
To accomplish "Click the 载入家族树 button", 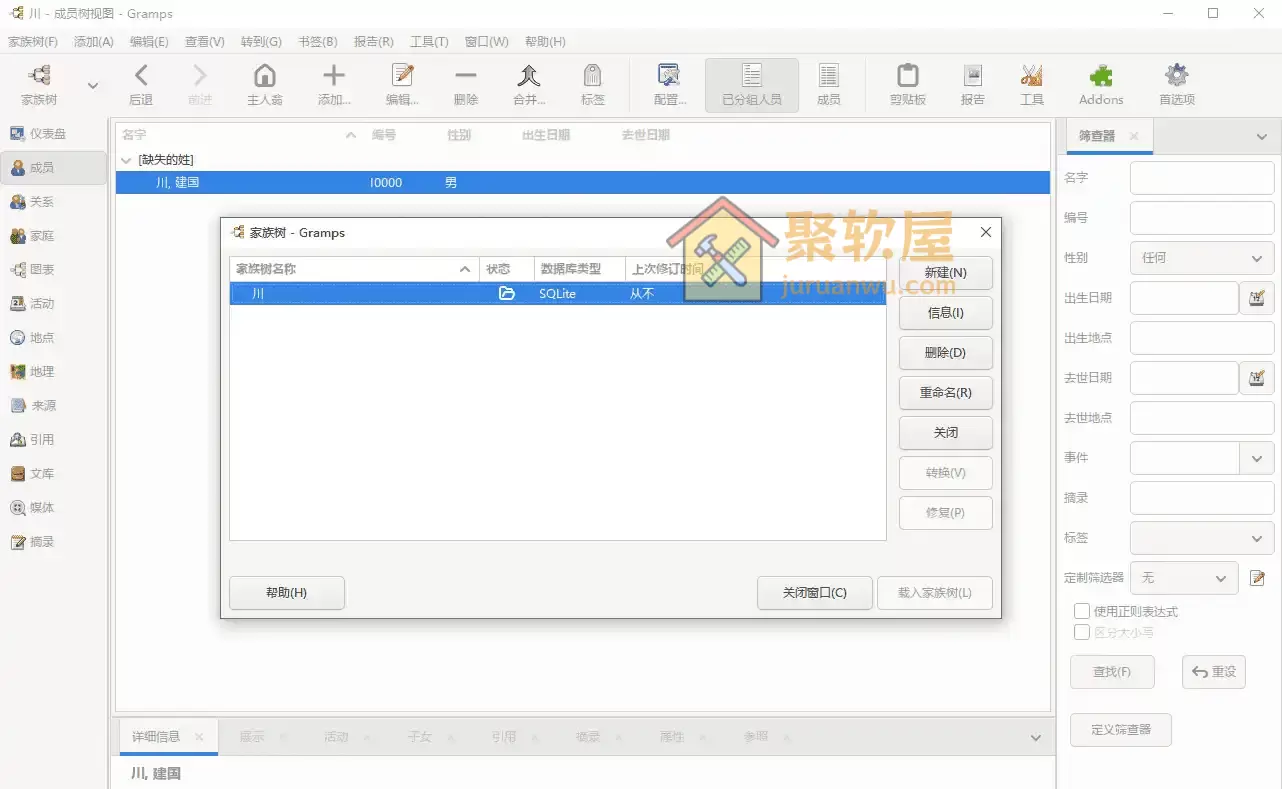I will (934, 593).
